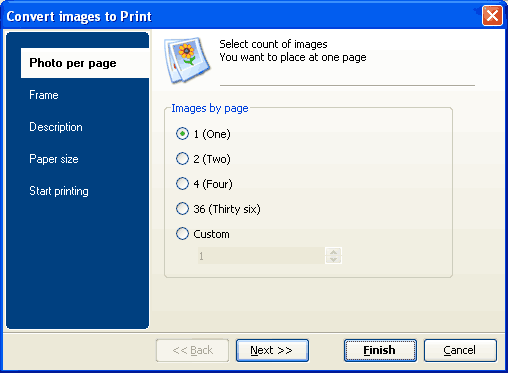Screen dimensions: 508x373
Task: Click the sunflower photo wizard icon
Action: click(187, 60)
